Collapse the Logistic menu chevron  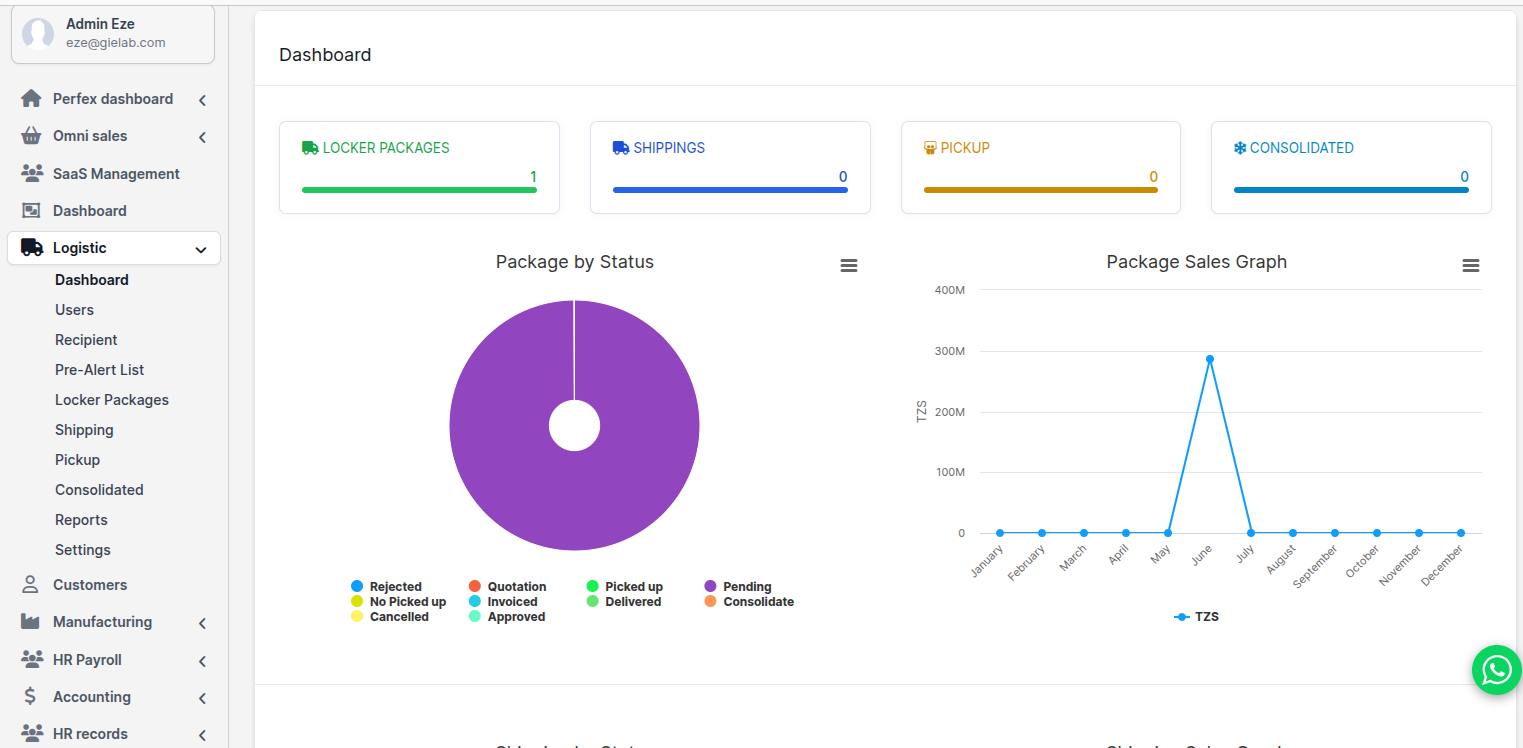coord(201,249)
